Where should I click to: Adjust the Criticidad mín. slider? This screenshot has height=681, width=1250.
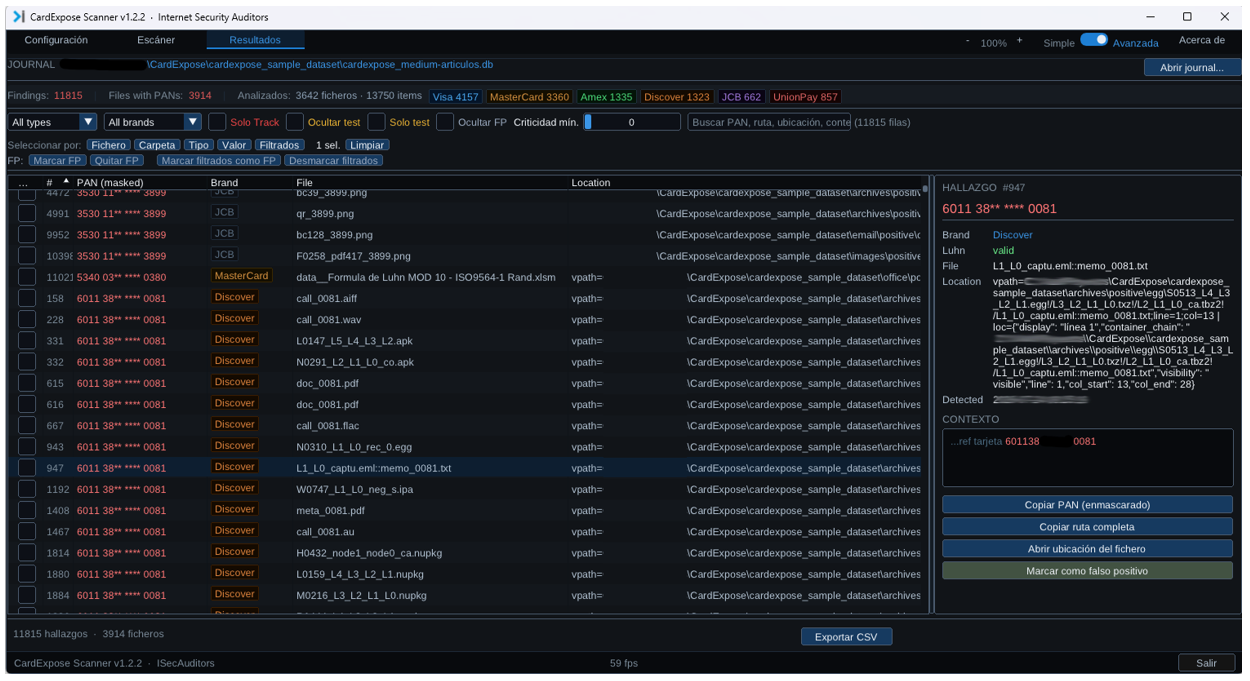[632, 122]
